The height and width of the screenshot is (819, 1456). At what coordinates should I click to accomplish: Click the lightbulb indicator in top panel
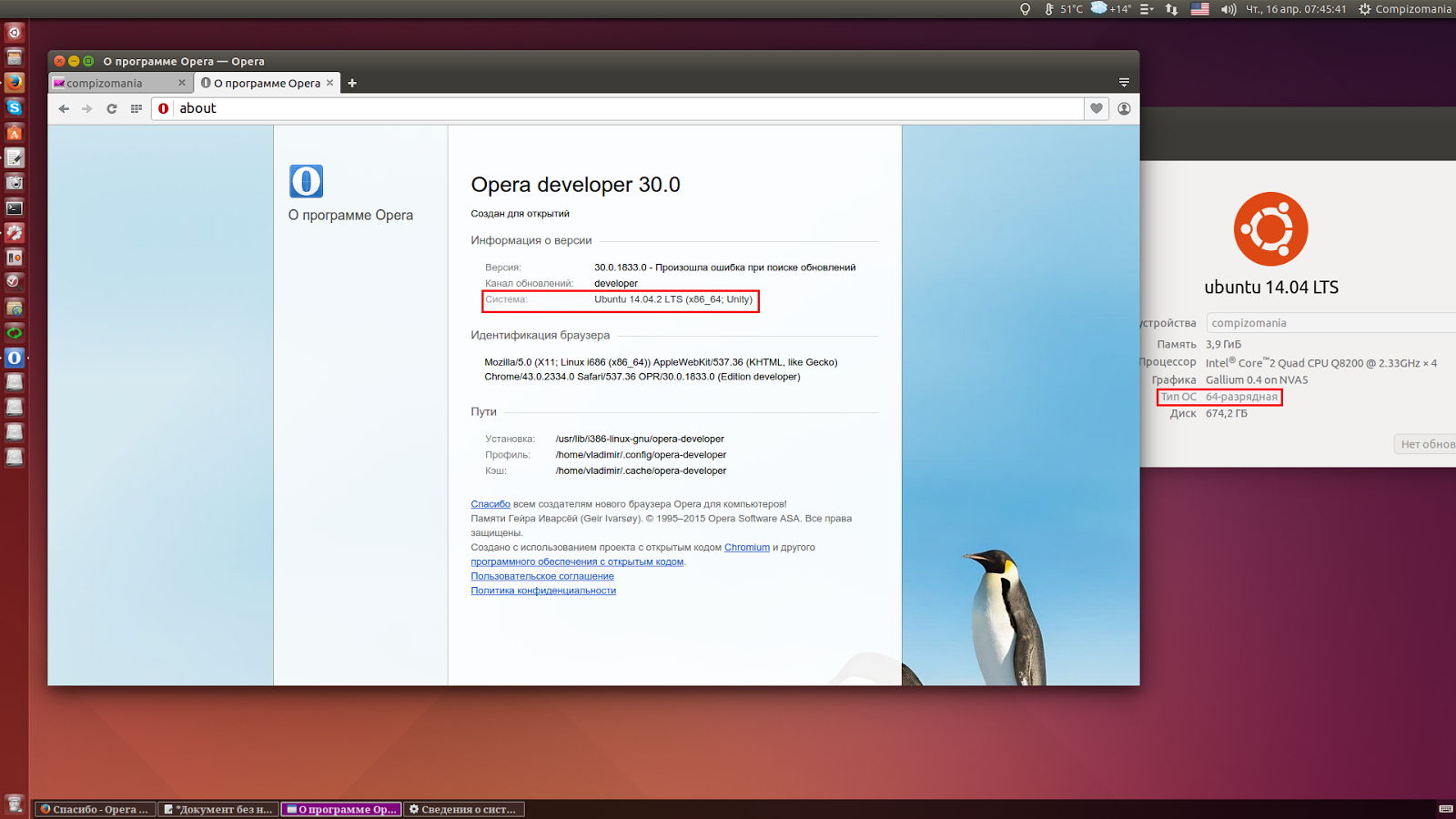point(1026,9)
